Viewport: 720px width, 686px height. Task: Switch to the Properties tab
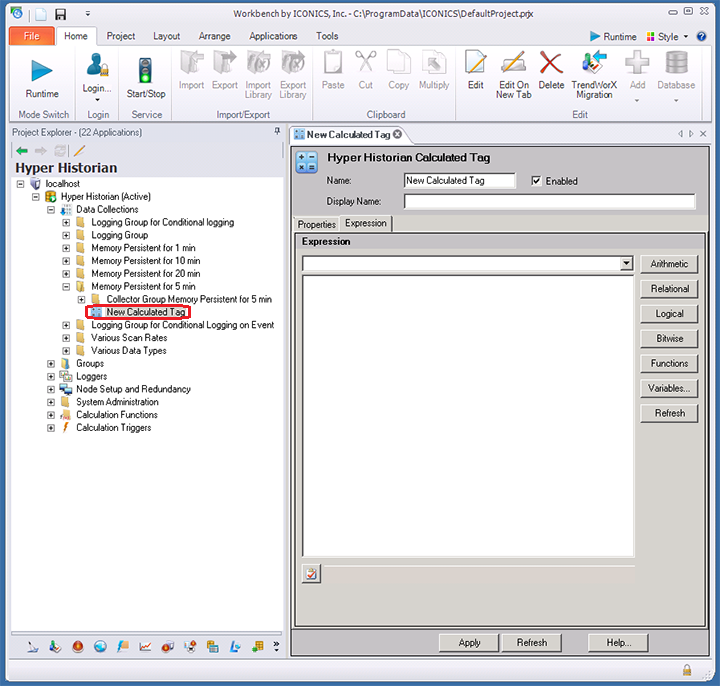316,224
